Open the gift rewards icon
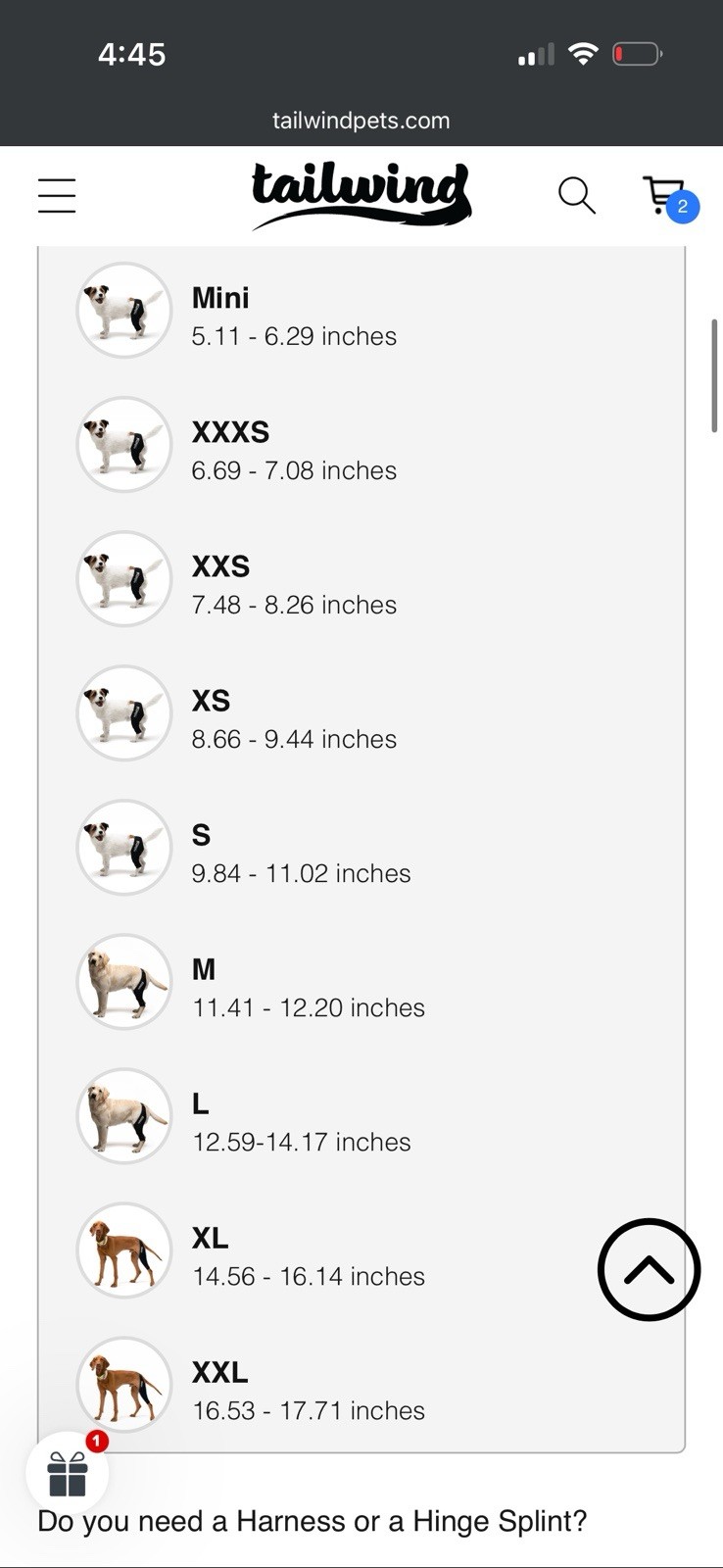 pos(68,1474)
